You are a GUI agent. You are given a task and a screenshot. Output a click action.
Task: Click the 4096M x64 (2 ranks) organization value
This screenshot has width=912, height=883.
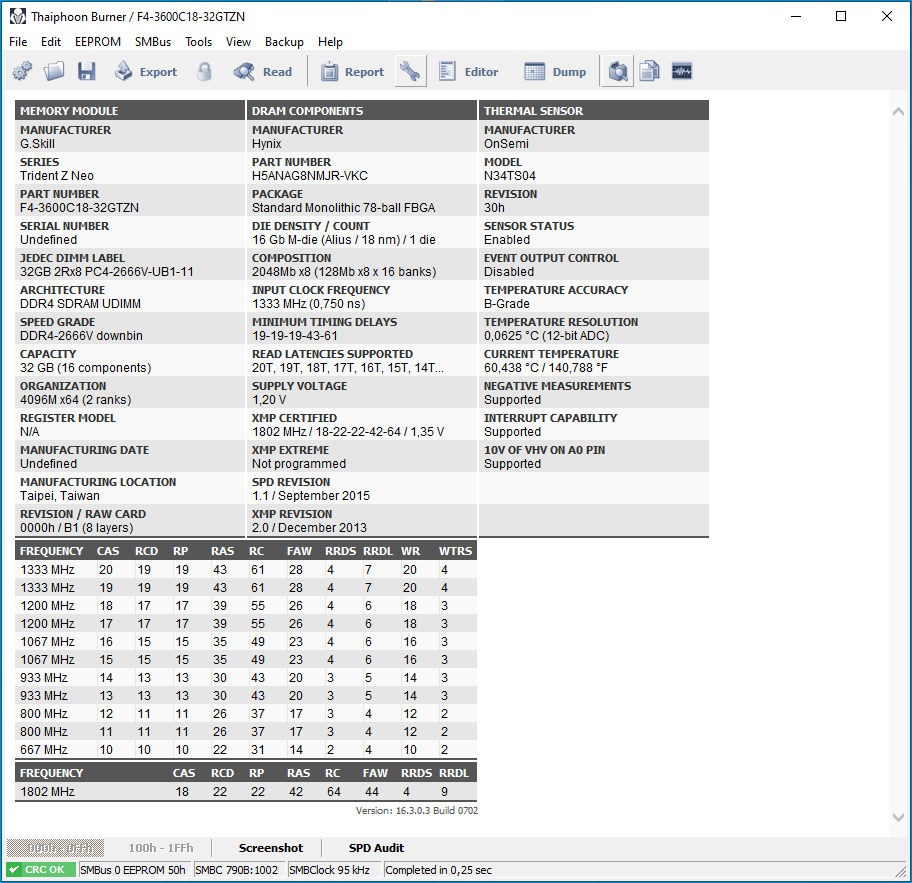76,400
